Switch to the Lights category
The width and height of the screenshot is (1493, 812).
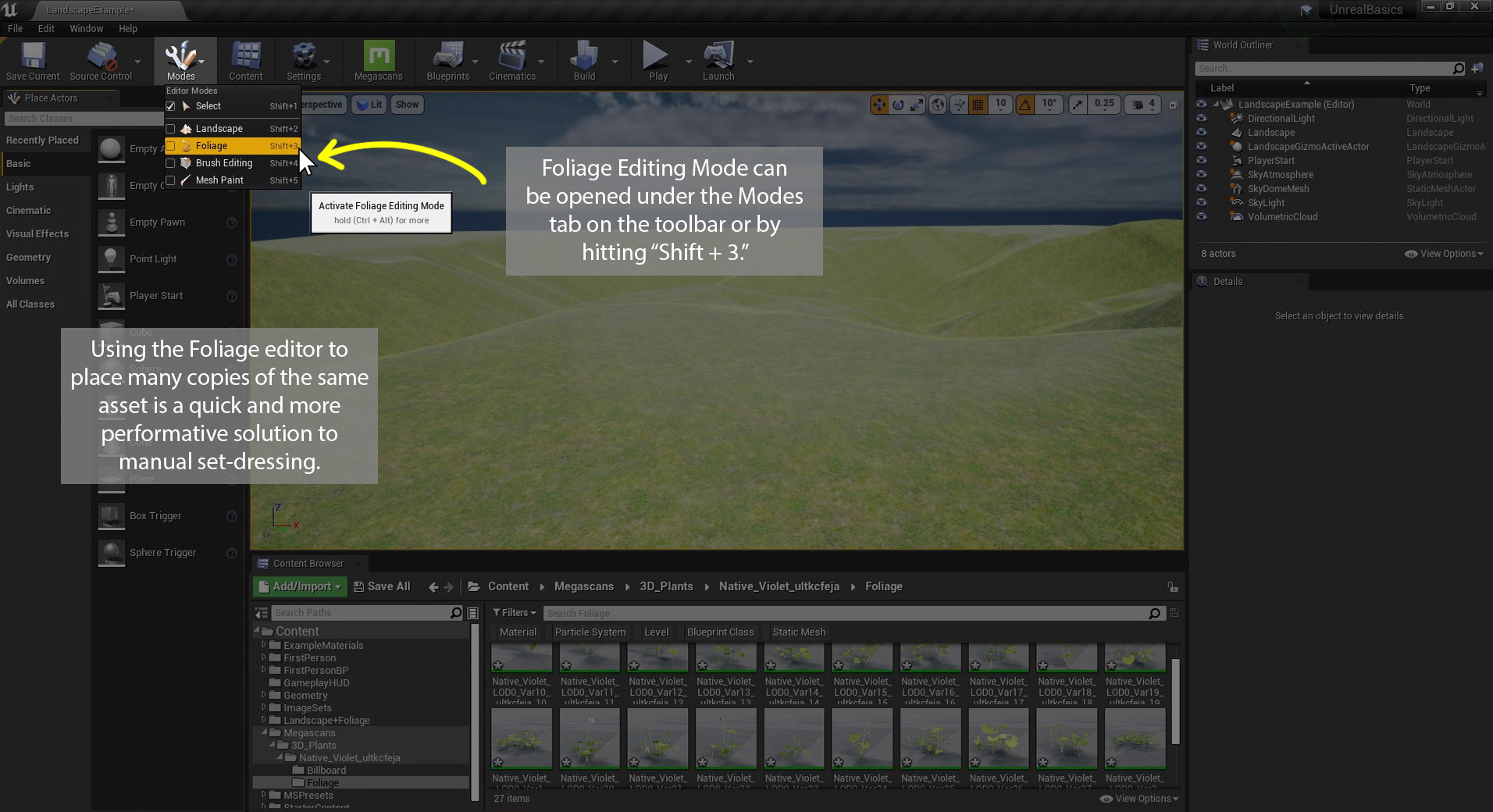tap(20, 187)
